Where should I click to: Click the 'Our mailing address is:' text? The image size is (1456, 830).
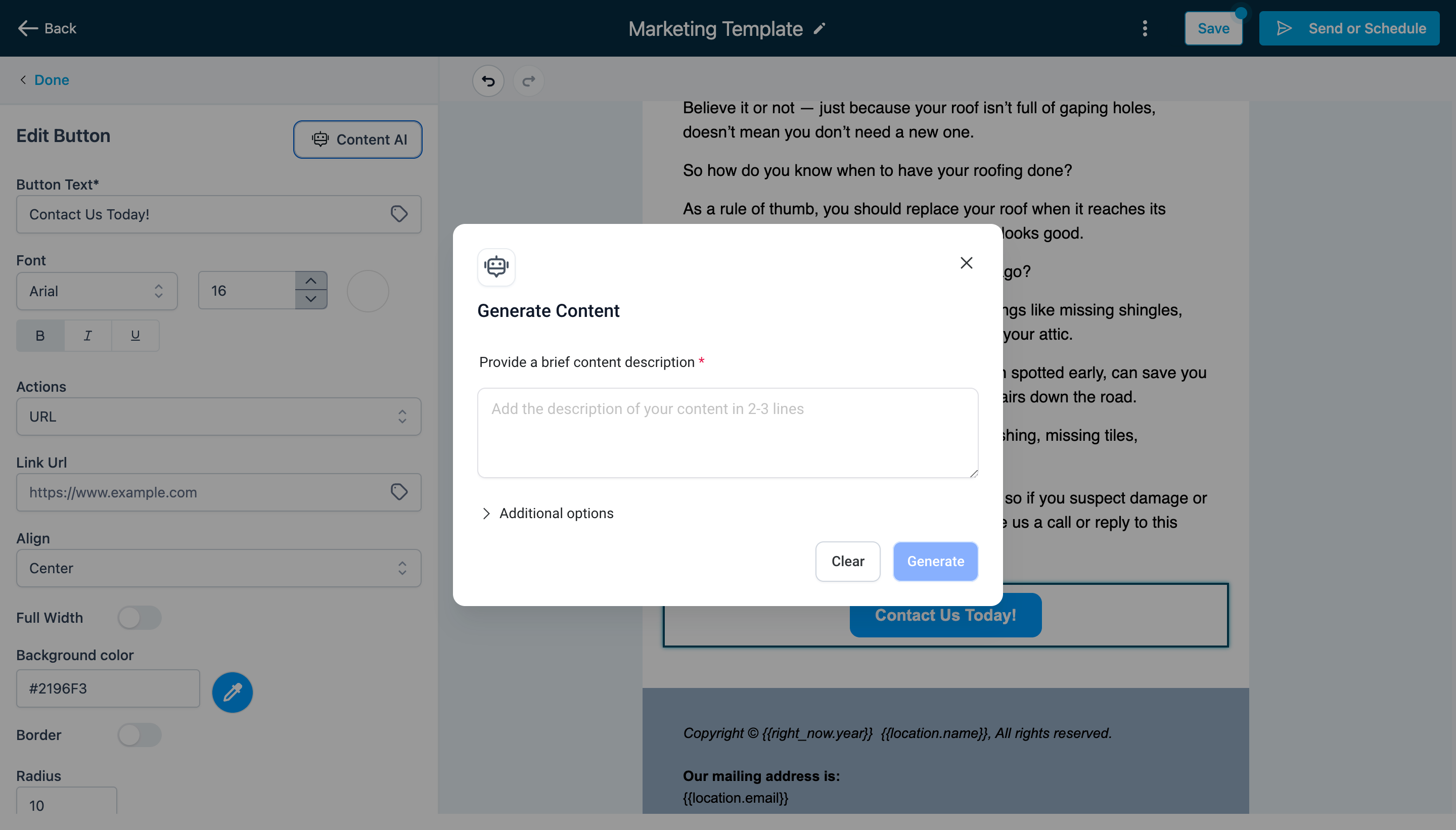[x=761, y=776]
